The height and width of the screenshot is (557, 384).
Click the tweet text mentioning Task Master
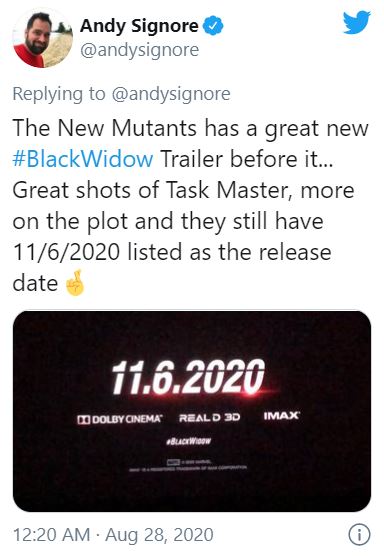(183, 190)
